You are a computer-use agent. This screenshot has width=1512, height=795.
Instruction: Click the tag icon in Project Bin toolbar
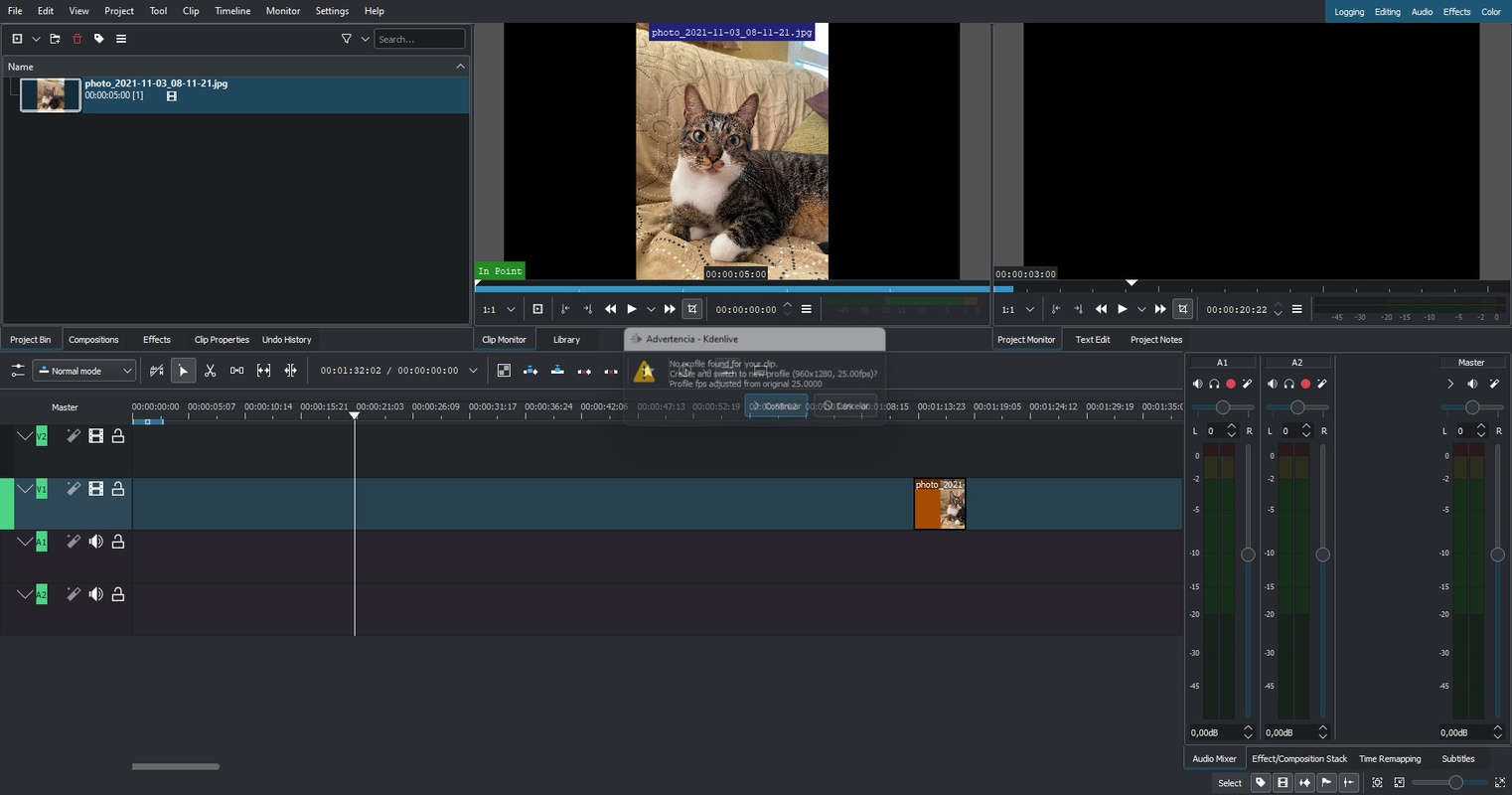[98, 39]
